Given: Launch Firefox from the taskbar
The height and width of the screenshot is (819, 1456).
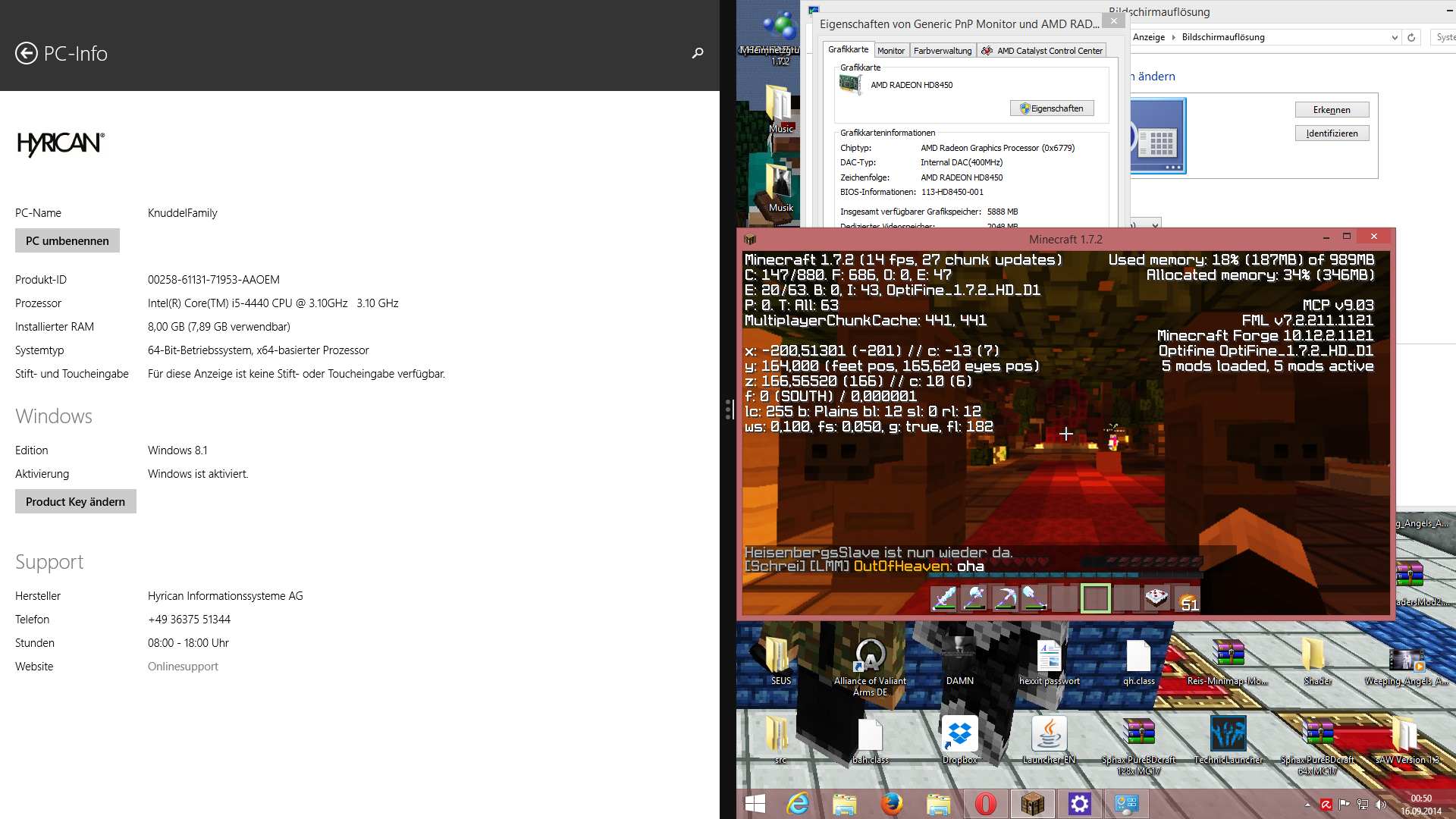Looking at the screenshot, I should coord(892,804).
